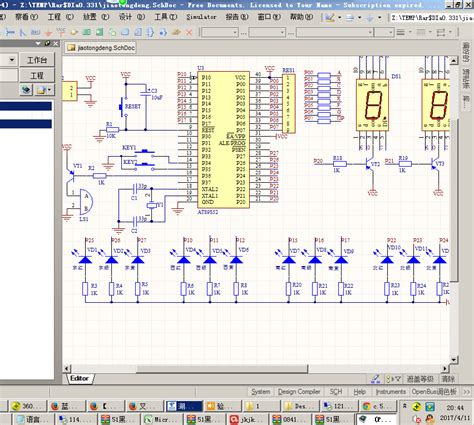The width and height of the screenshot is (474, 425).
Task: Open the 360 taskbar button
Action: [x=28, y=406]
